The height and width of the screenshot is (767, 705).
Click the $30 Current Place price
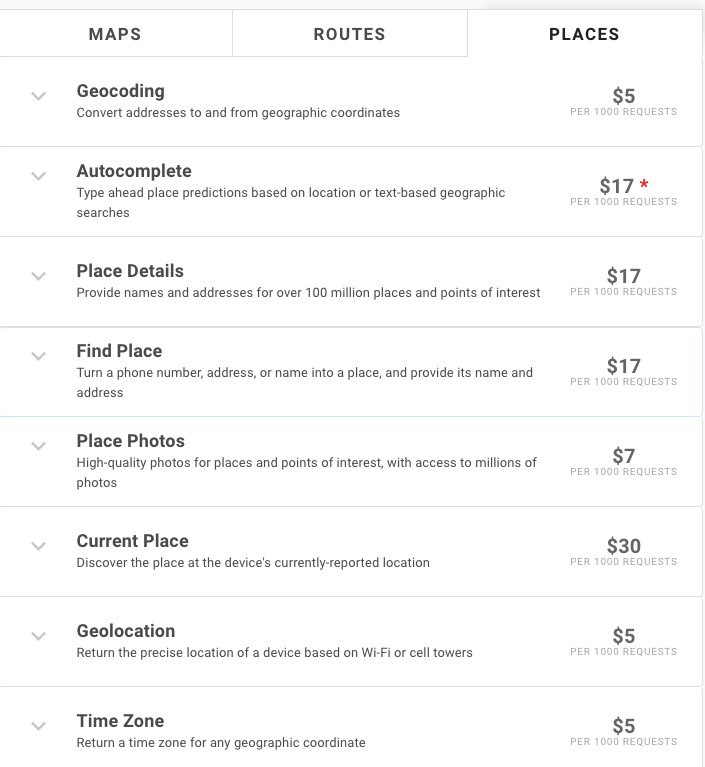point(624,546)
